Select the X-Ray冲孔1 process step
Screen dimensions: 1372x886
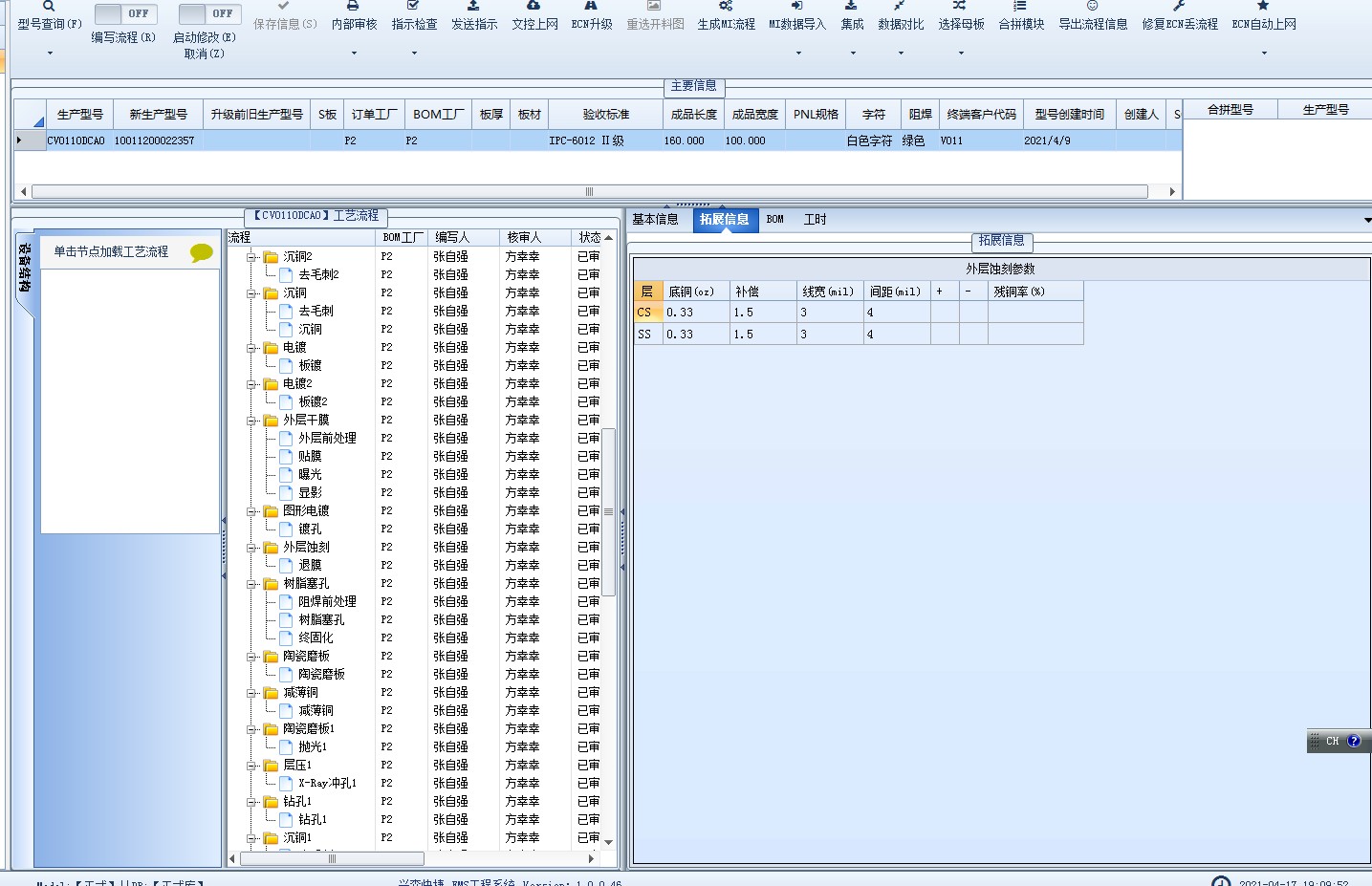tap(327, 784)
